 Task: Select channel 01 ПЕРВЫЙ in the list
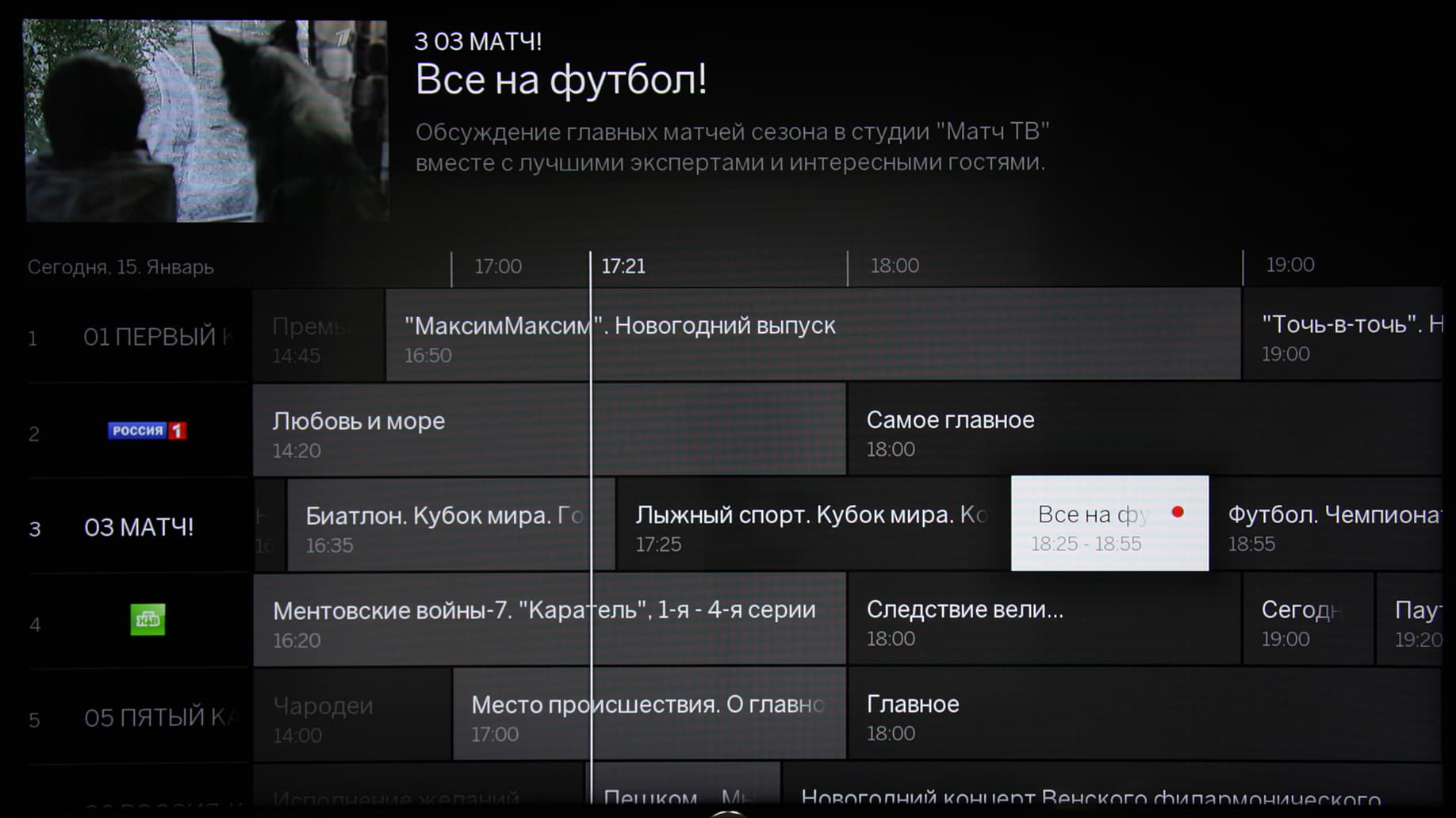[x=139, y=336]
